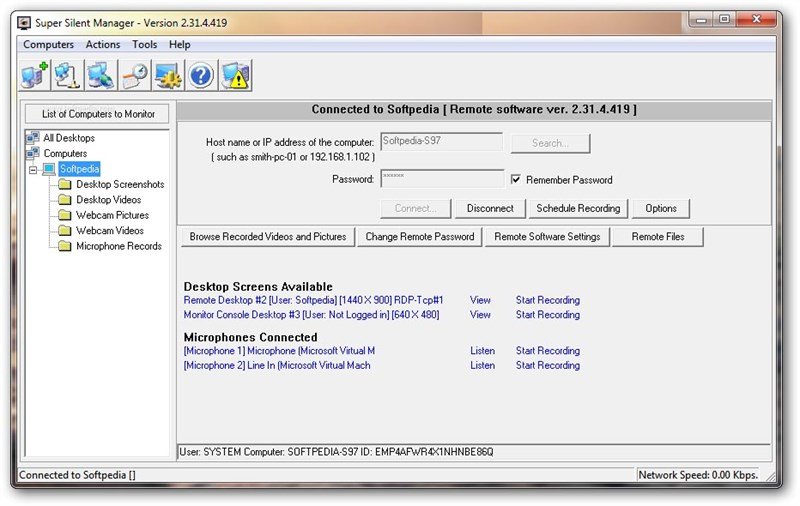Image resolution: width=800 pixels, height=506 pixels.
Task: Open settings via monitor gear icon
Action: coord(168,75)
